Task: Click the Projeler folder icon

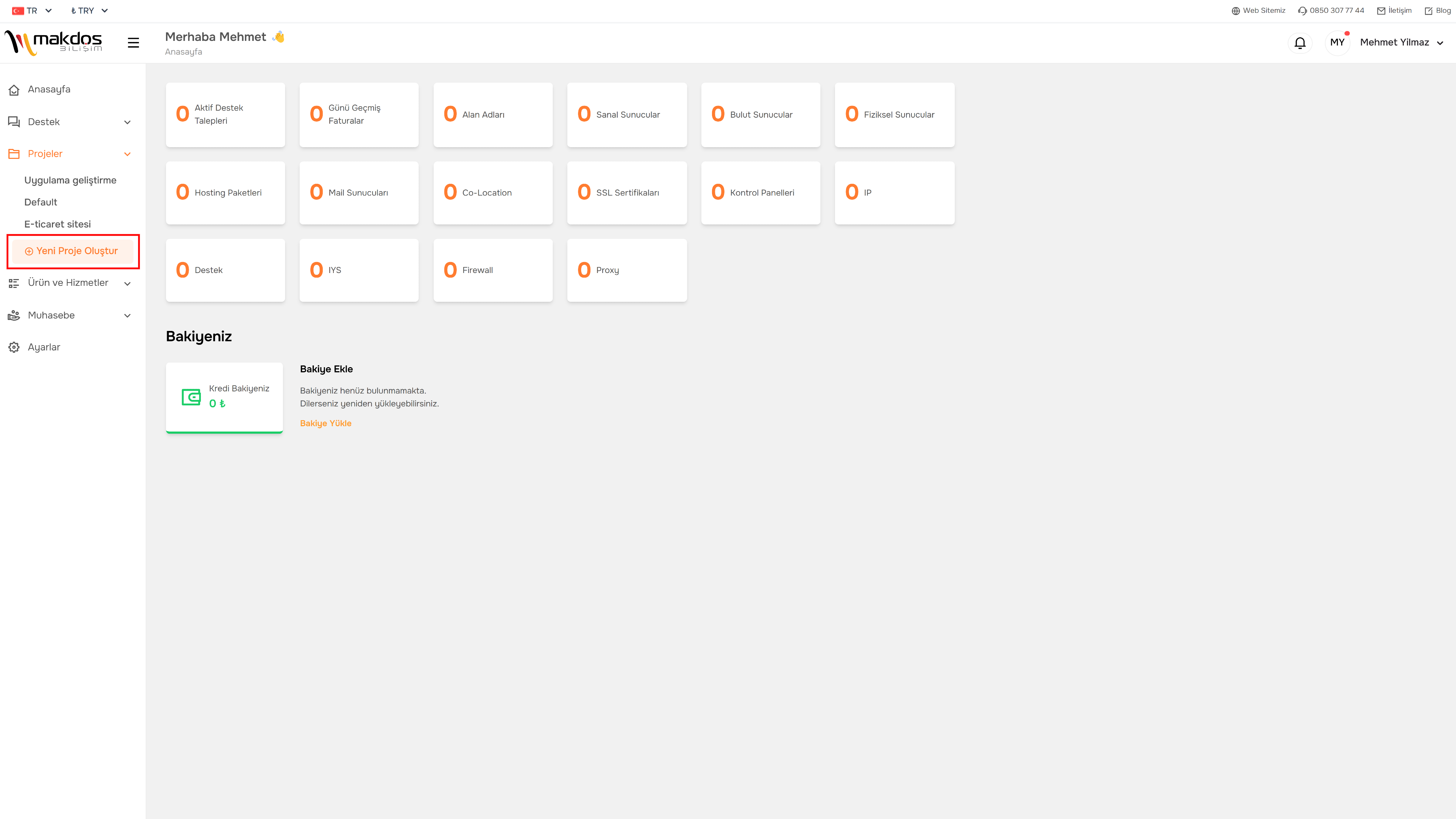Action: click(x=14, y=154)
